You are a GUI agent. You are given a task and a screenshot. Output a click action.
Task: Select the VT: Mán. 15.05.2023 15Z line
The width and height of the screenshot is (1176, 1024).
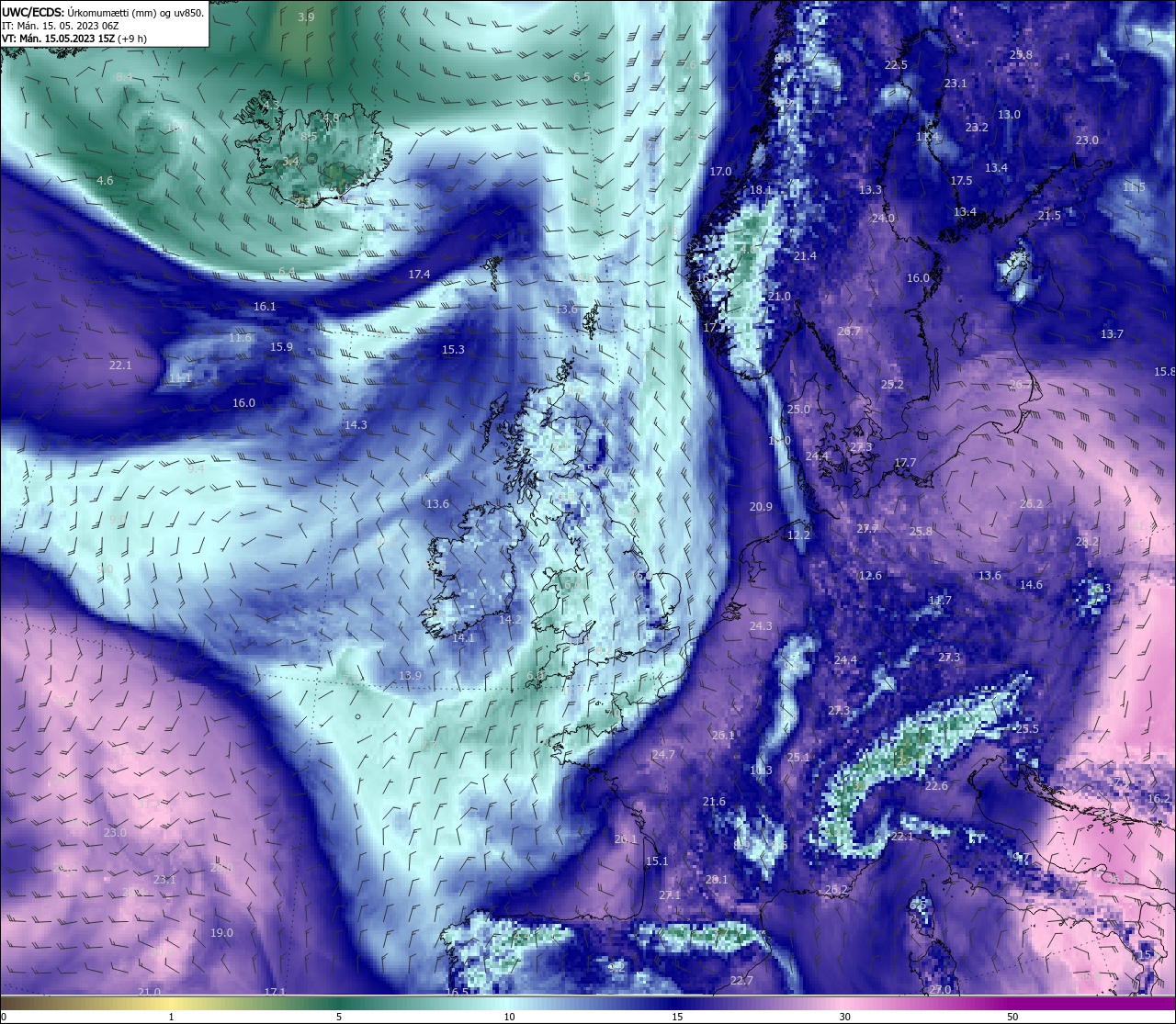(74, 39)
